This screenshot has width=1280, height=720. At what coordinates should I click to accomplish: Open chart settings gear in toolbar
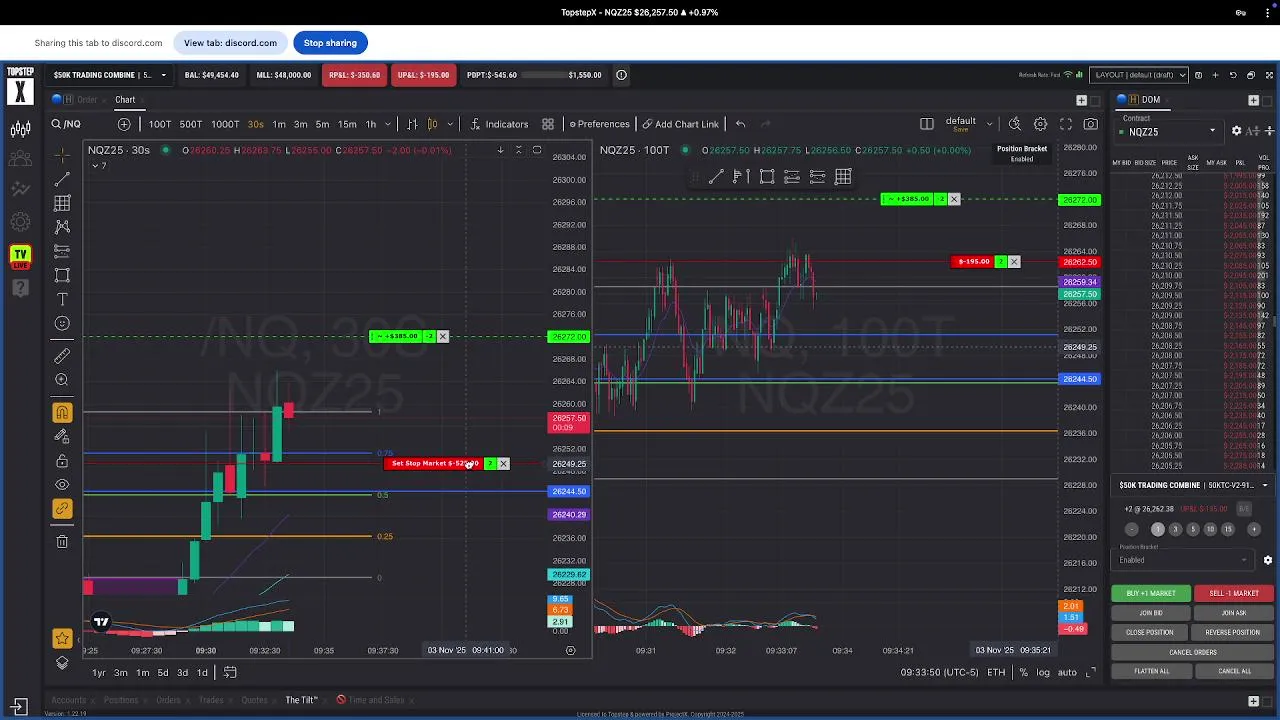(x=1040, y=124)
